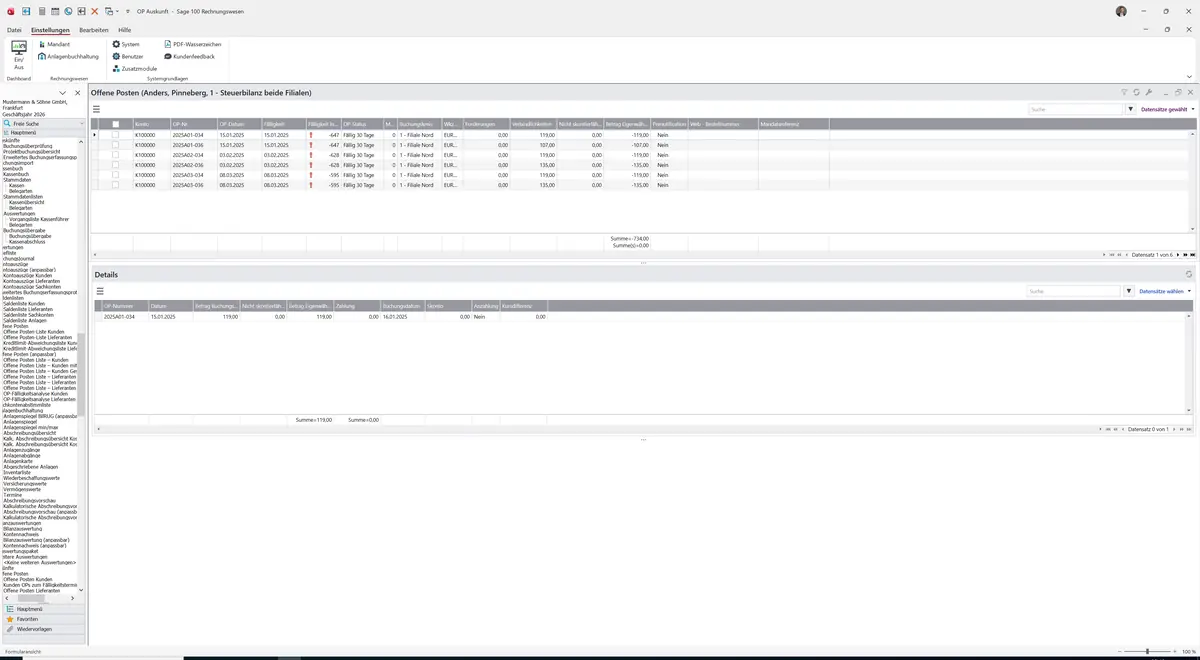Open the Hilfe menu
Viewport: 1200px width, 660px height.
point(124,30)
